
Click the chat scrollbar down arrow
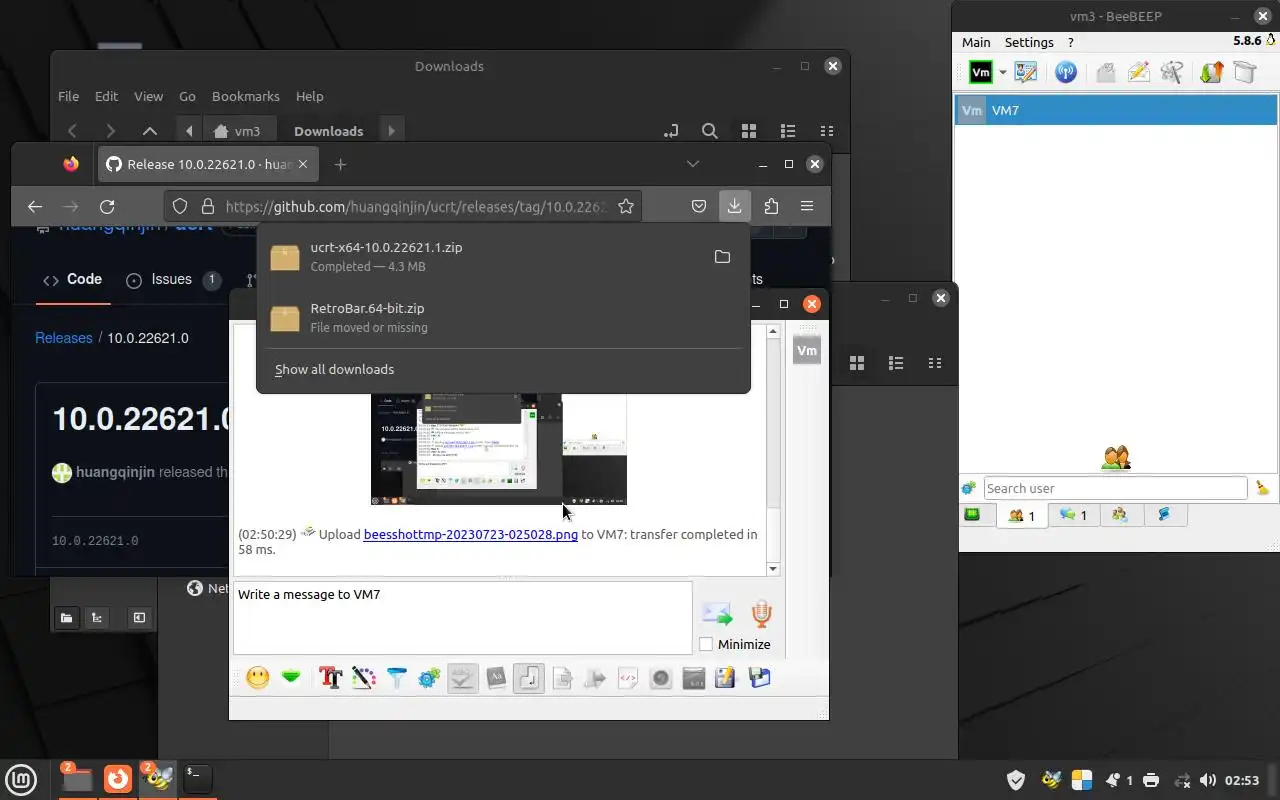[773, 568]
